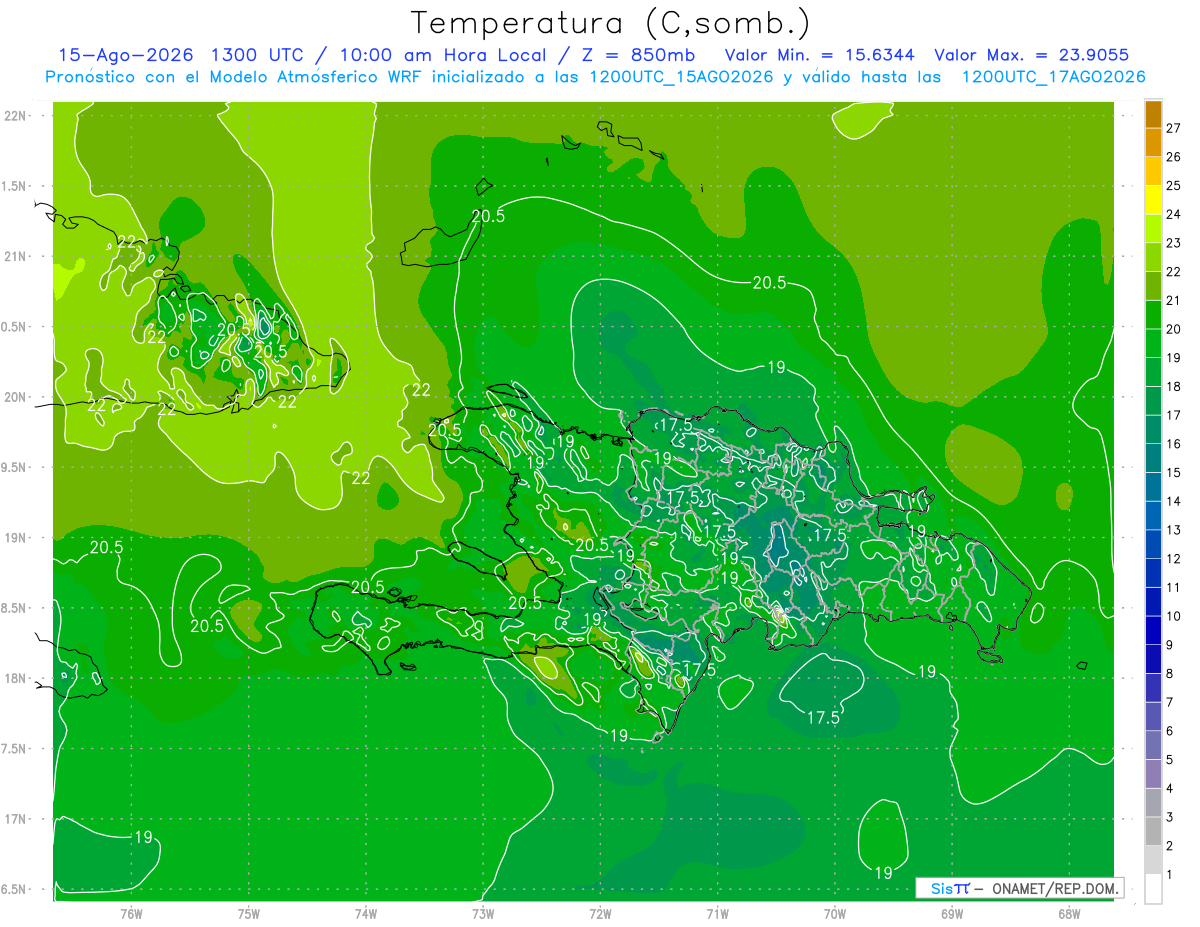1200x927 pixels.
Task: Click the "18N" latitude axis label
Action: click(x=17, y=678)
